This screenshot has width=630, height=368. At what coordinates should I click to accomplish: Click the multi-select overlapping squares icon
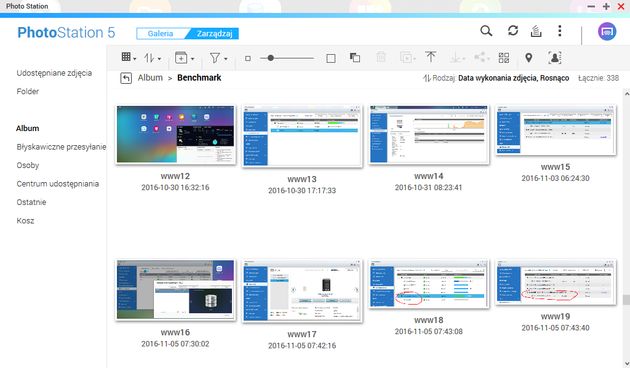[355, 58]
